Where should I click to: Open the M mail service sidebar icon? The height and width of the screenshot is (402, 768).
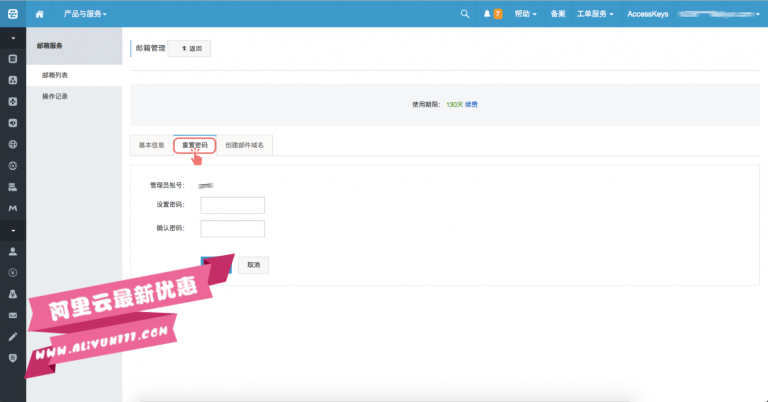13,209
